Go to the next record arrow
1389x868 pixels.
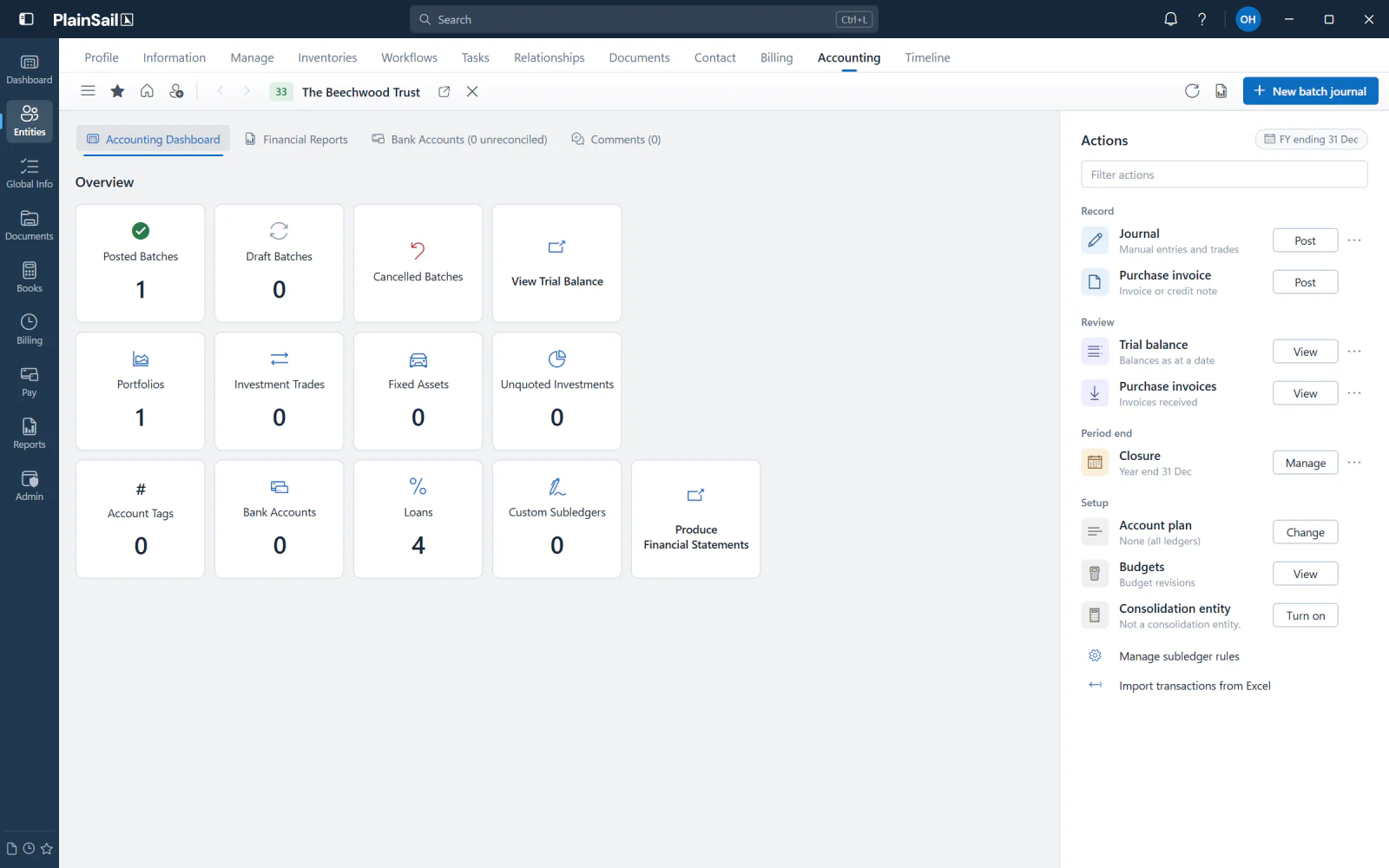point(247,91)
